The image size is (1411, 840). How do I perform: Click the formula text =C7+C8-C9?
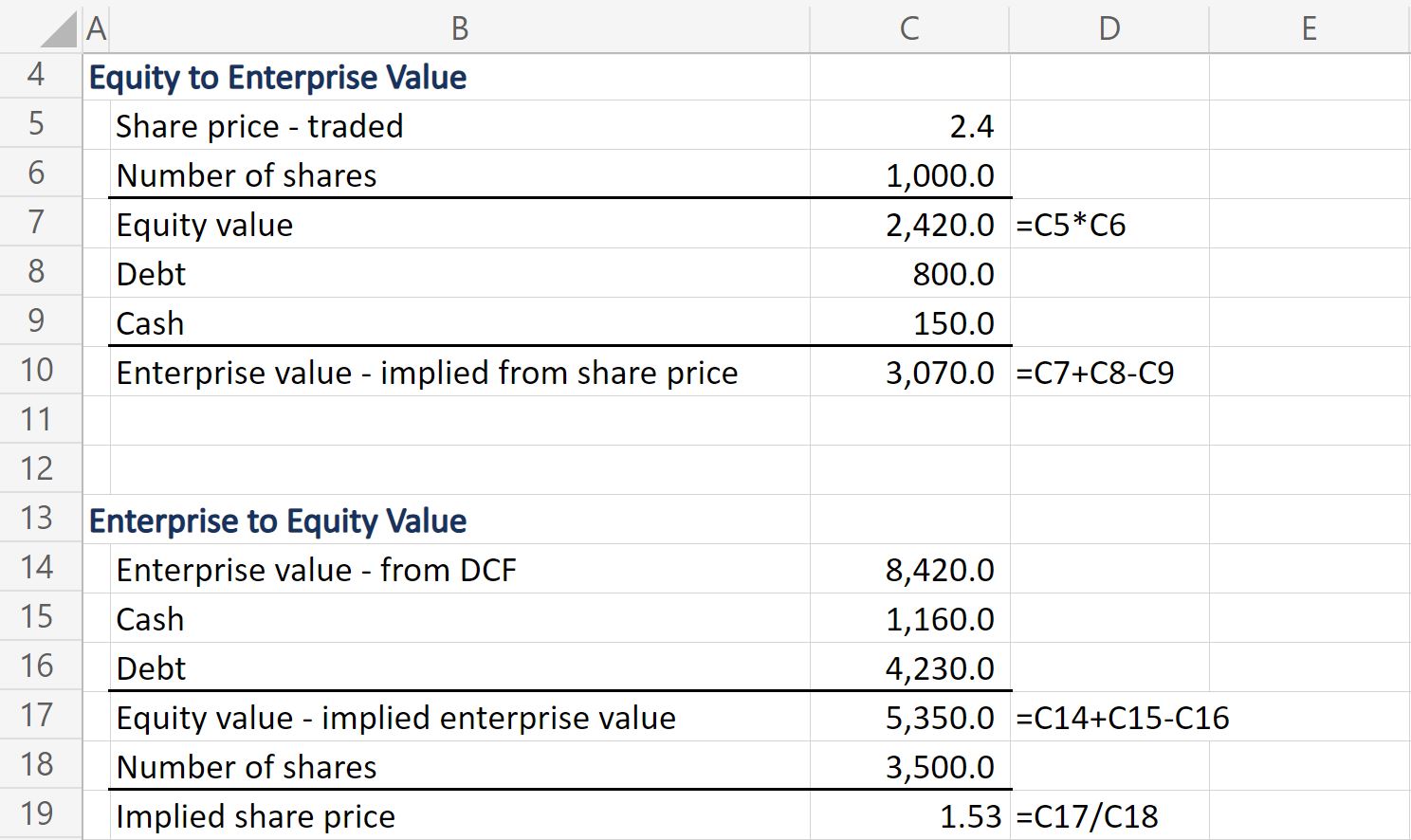1094,374
